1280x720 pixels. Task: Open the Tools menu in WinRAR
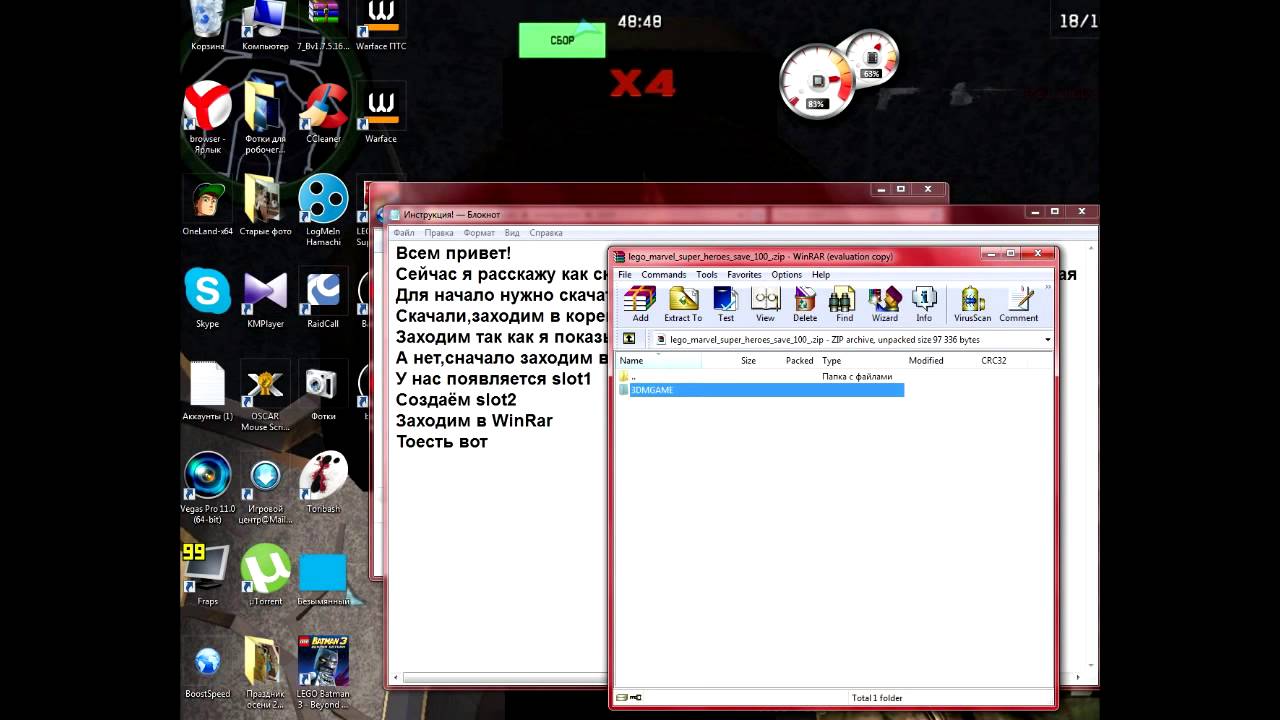click(x=706, y=275)
